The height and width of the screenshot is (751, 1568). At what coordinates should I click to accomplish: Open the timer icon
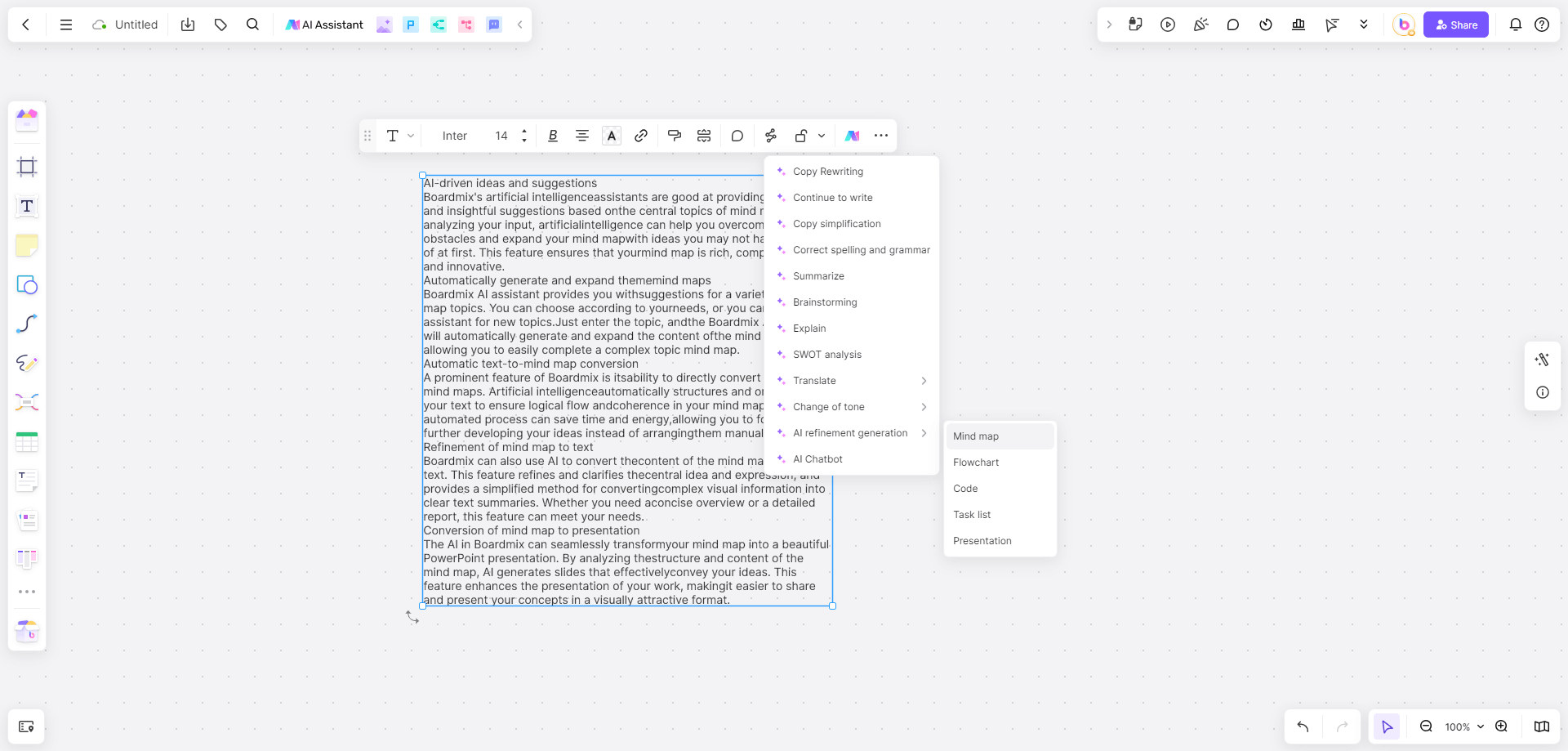pyautogui.click(x=1266, y=25)
